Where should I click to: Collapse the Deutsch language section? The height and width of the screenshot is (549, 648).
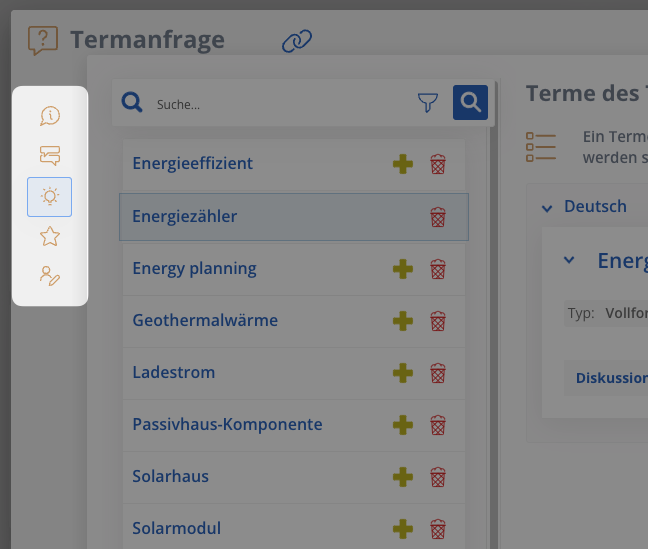coord(547,208)
